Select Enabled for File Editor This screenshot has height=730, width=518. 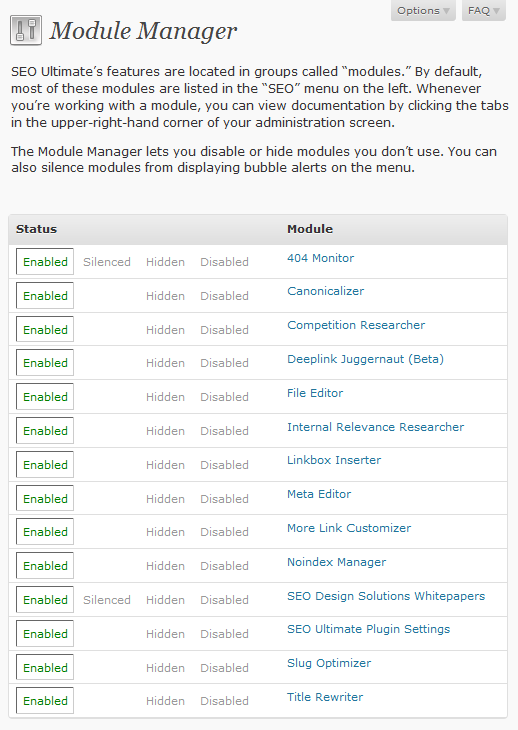45,397
